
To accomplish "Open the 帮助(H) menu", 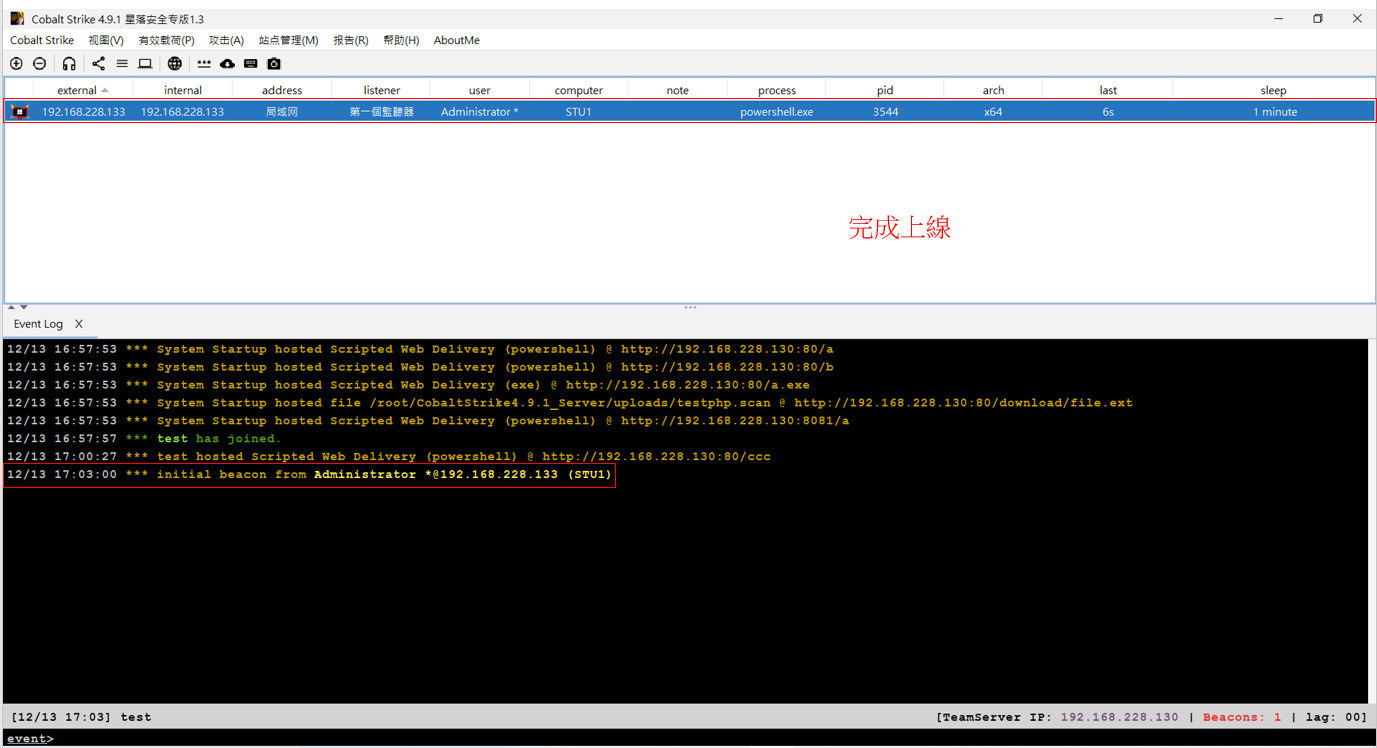I will (x=401, y=40).
